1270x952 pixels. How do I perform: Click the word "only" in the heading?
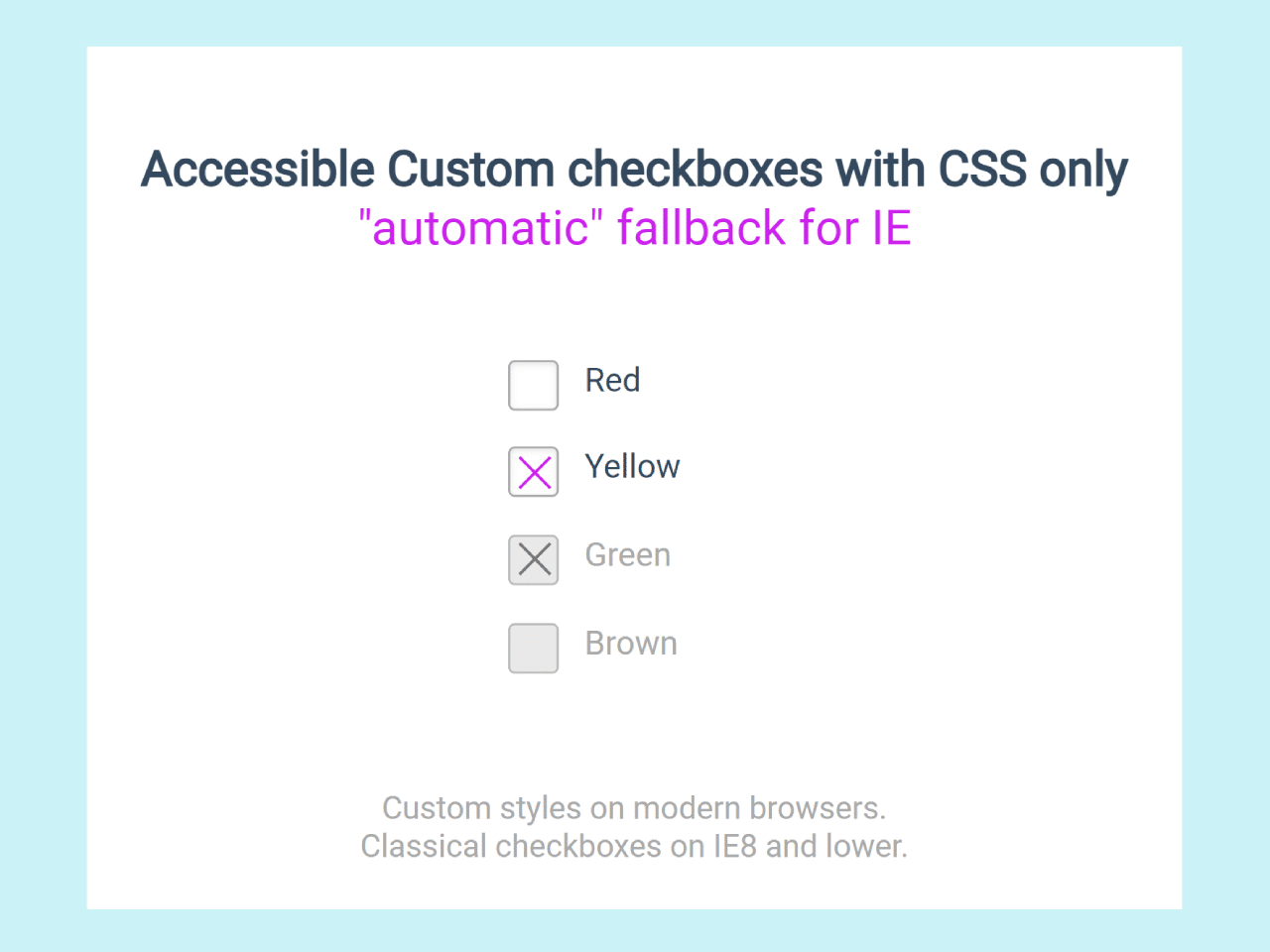click(1083, 172)
